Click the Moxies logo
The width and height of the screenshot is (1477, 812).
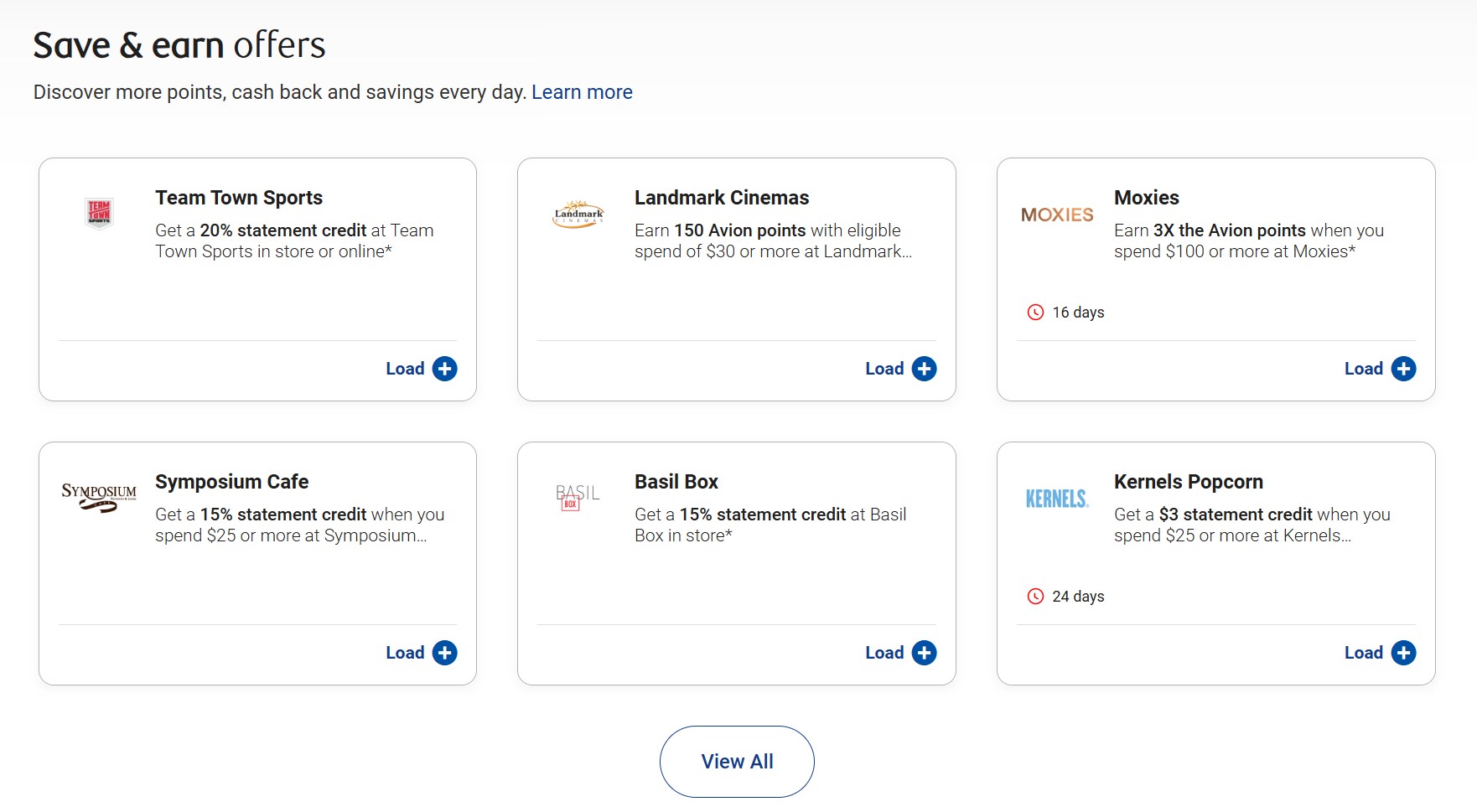(1057, 215)
